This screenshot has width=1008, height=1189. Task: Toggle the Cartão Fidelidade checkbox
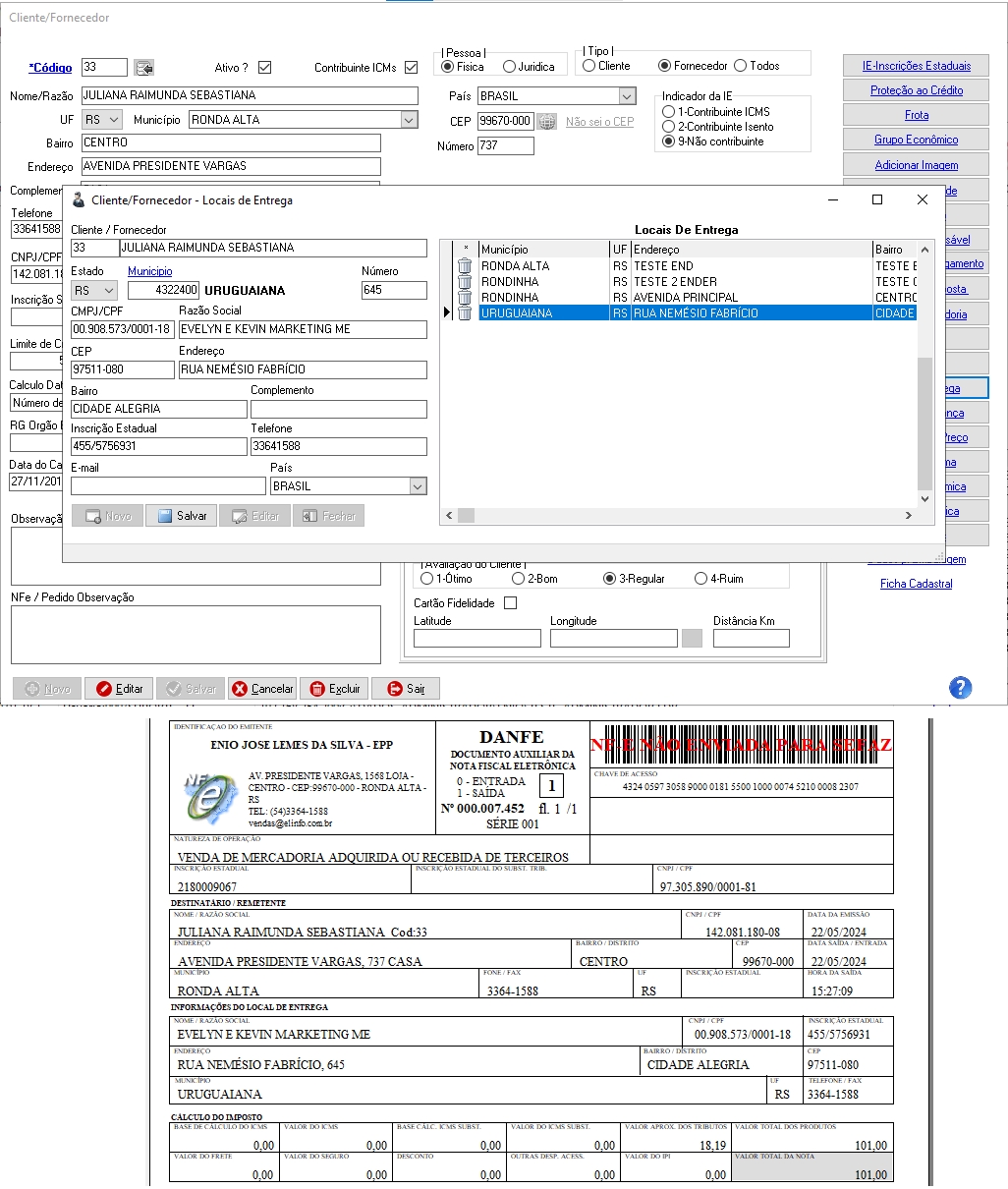click(x=510, y=603)
